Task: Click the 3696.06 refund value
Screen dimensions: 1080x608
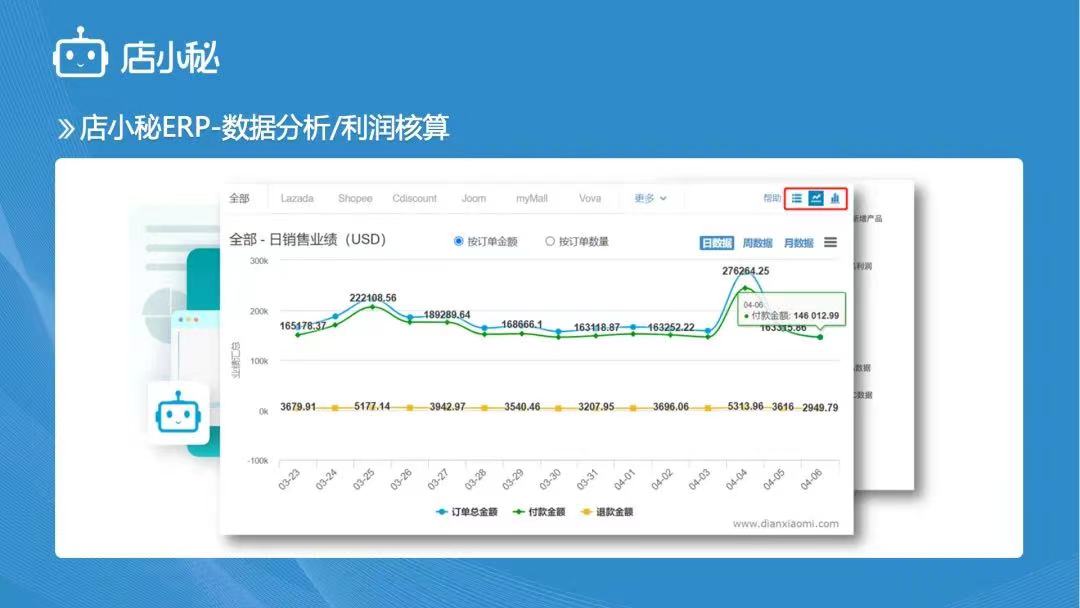Action: tap(671, 407)
